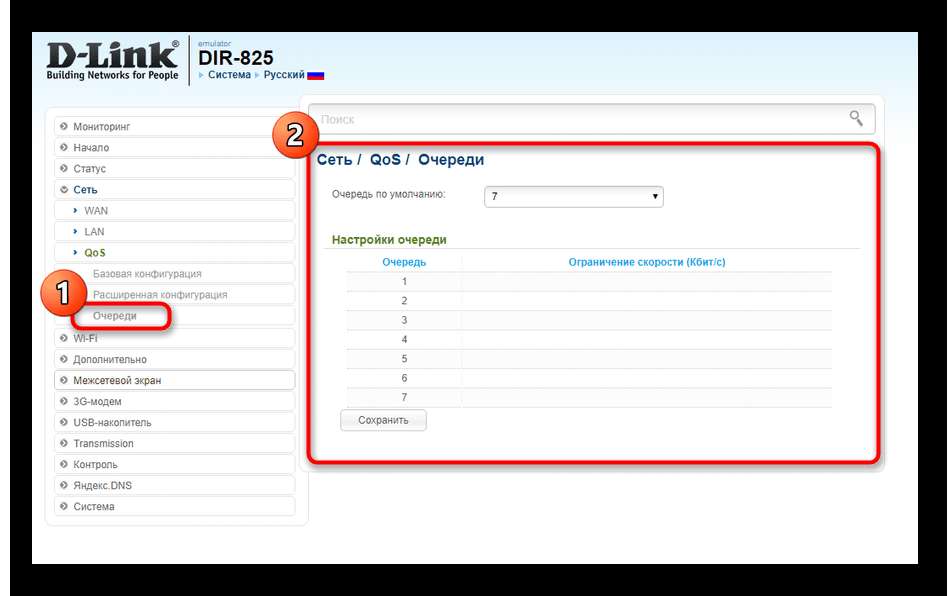
Task: Click the arrow icon beside Начало
Action: point(64,147)
